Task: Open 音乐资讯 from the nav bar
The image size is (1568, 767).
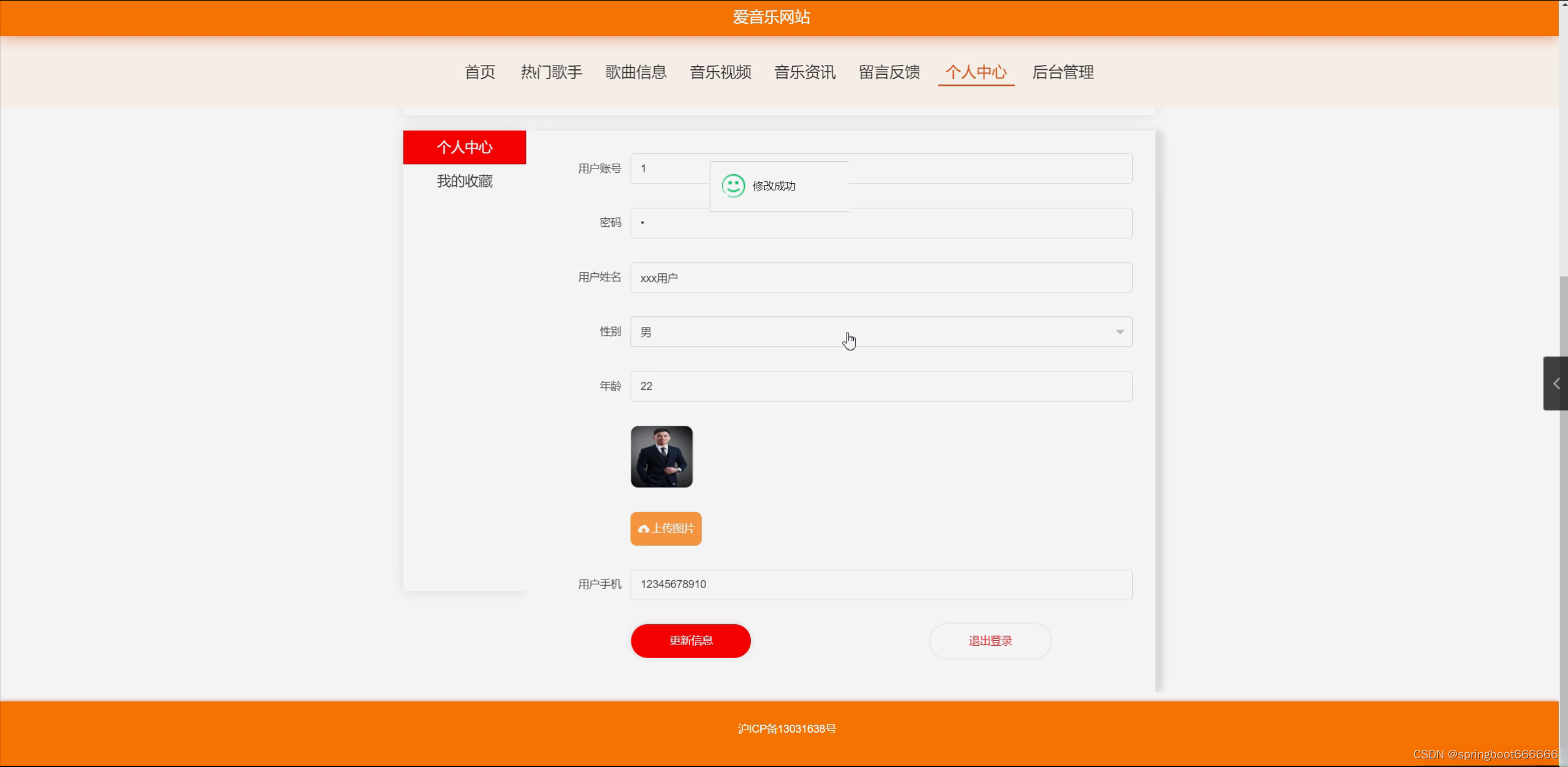Action: (x=804, y=72)
